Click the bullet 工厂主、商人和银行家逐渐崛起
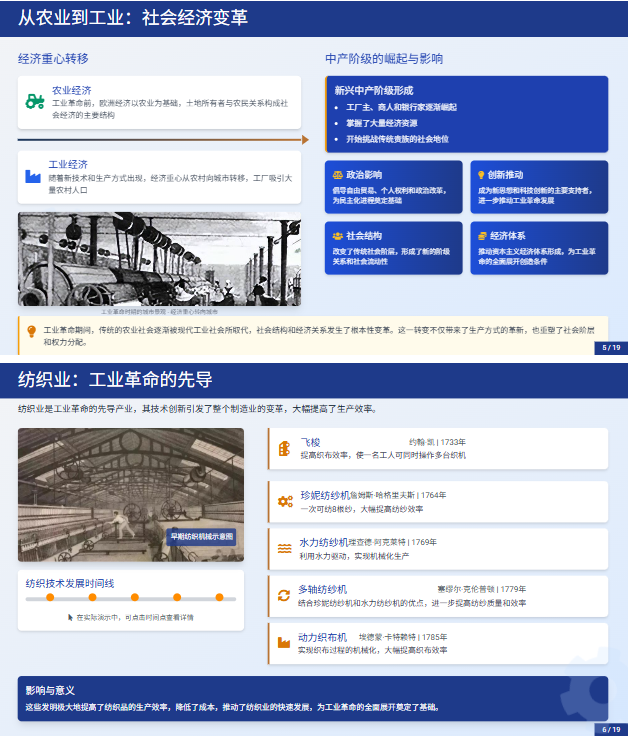Screen dimensions: 629x736 point(401,107)
